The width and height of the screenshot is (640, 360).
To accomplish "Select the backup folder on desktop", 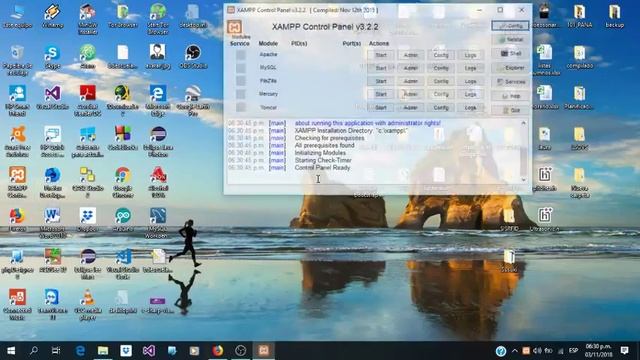I will point(614,16).
